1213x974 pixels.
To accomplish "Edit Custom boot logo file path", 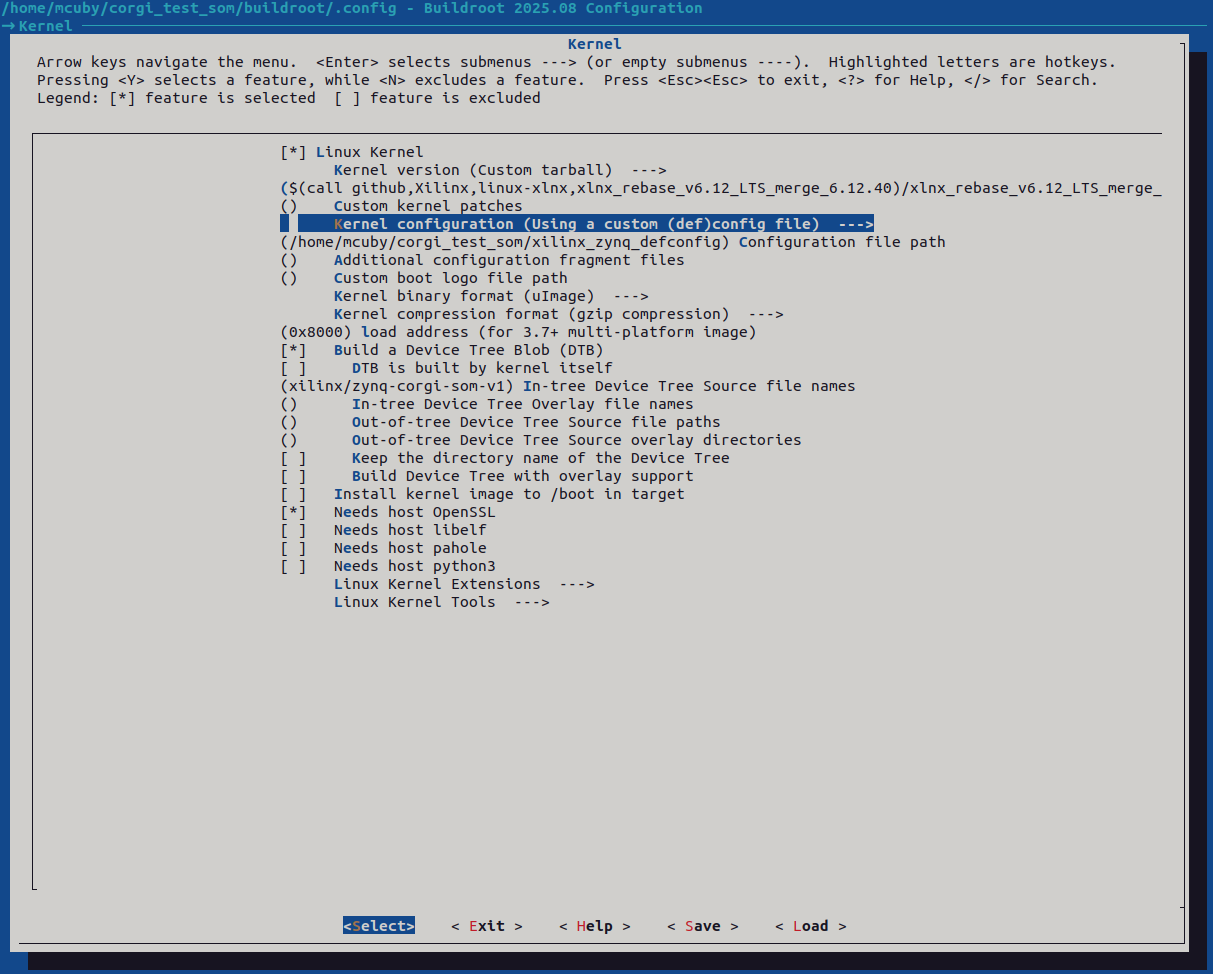I will click(x=424, y=278).
